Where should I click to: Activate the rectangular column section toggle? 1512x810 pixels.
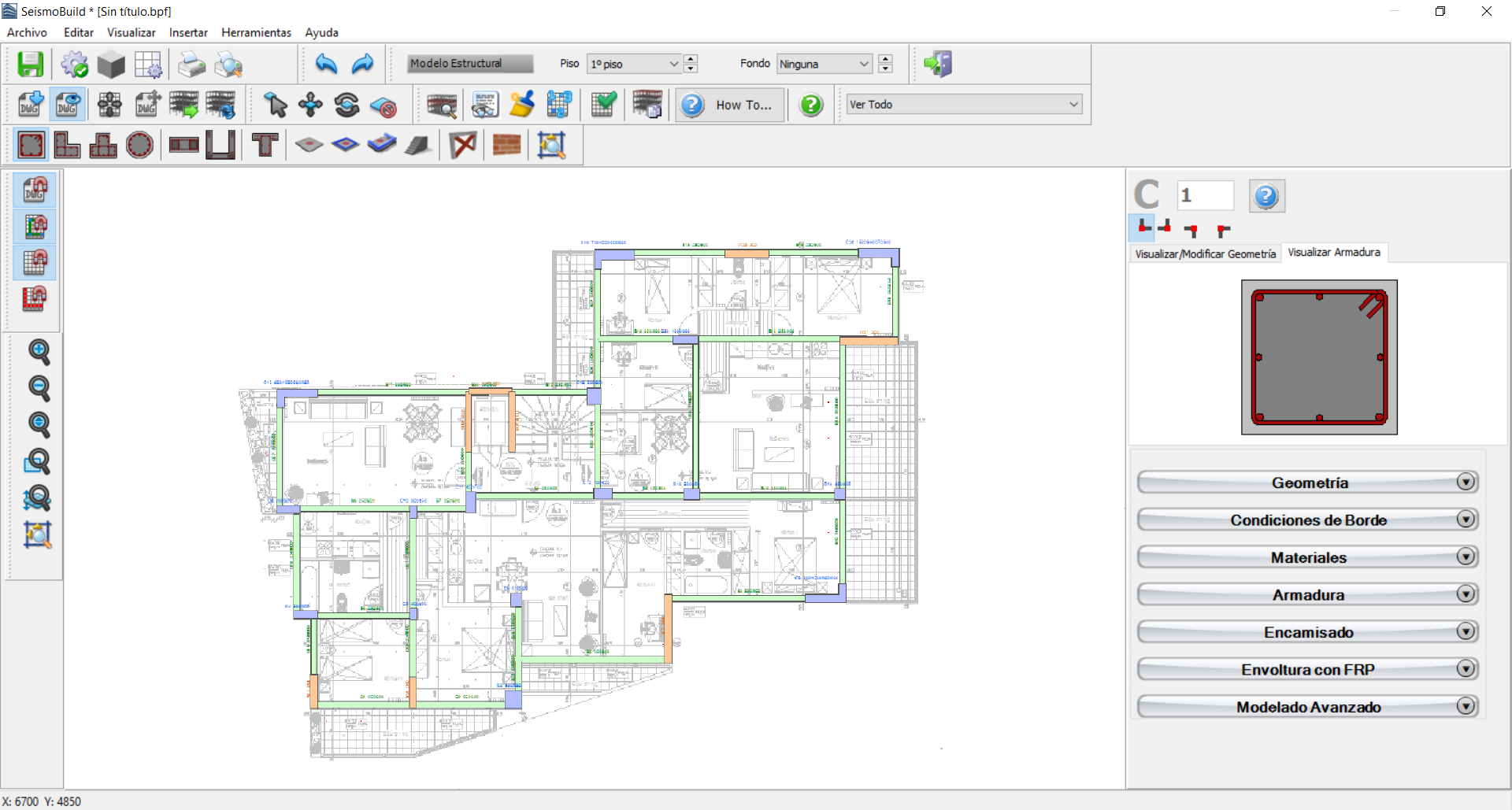click(31, 145)
